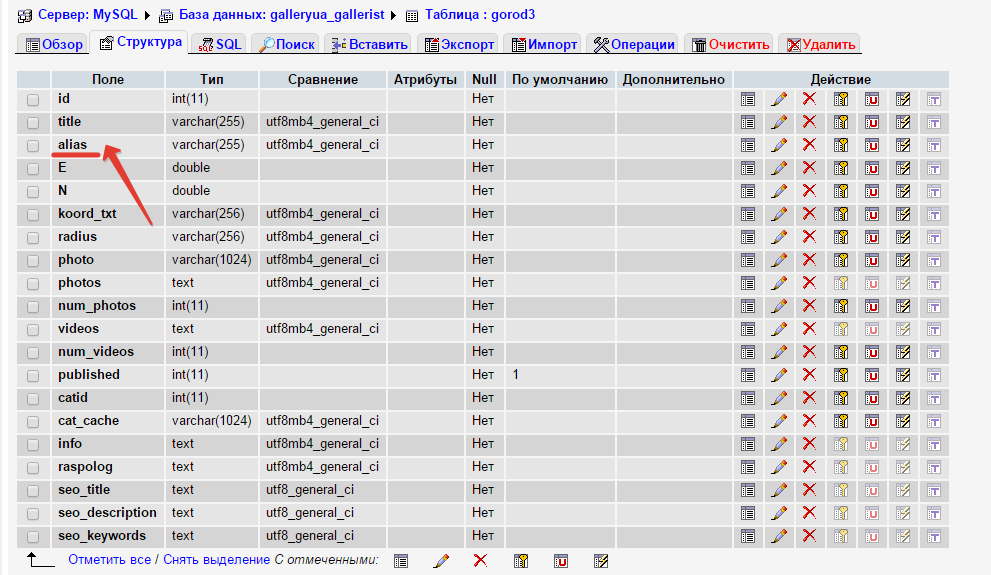Click the default value '1' of published

click(516, 375)
